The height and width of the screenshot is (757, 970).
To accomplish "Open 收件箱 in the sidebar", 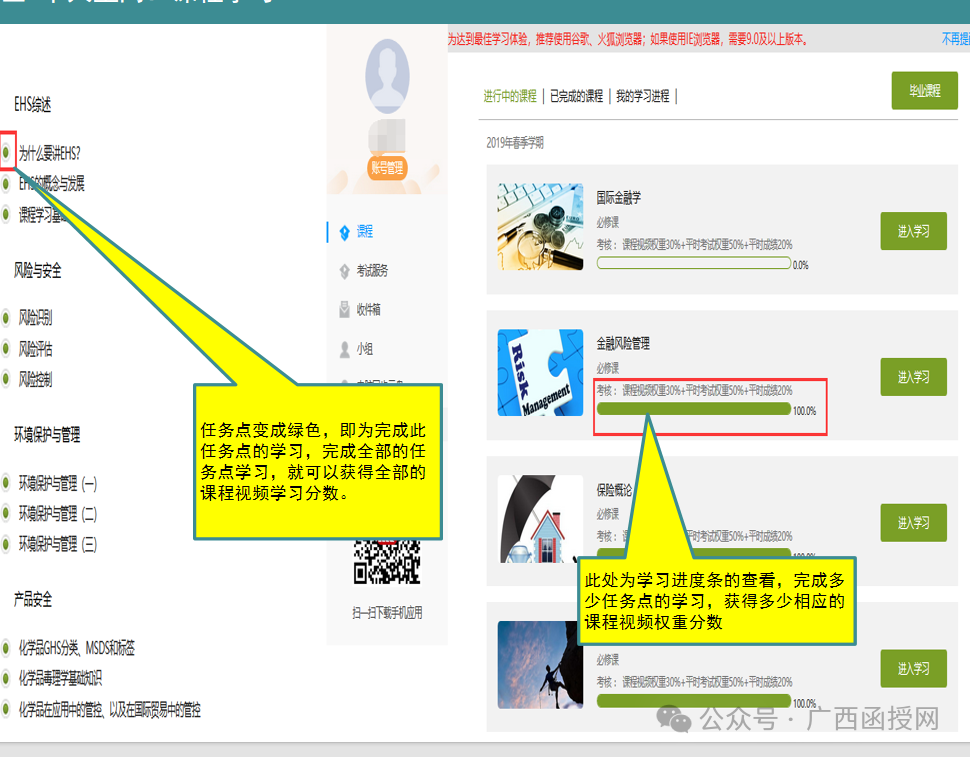I will (x=368, y=309).
